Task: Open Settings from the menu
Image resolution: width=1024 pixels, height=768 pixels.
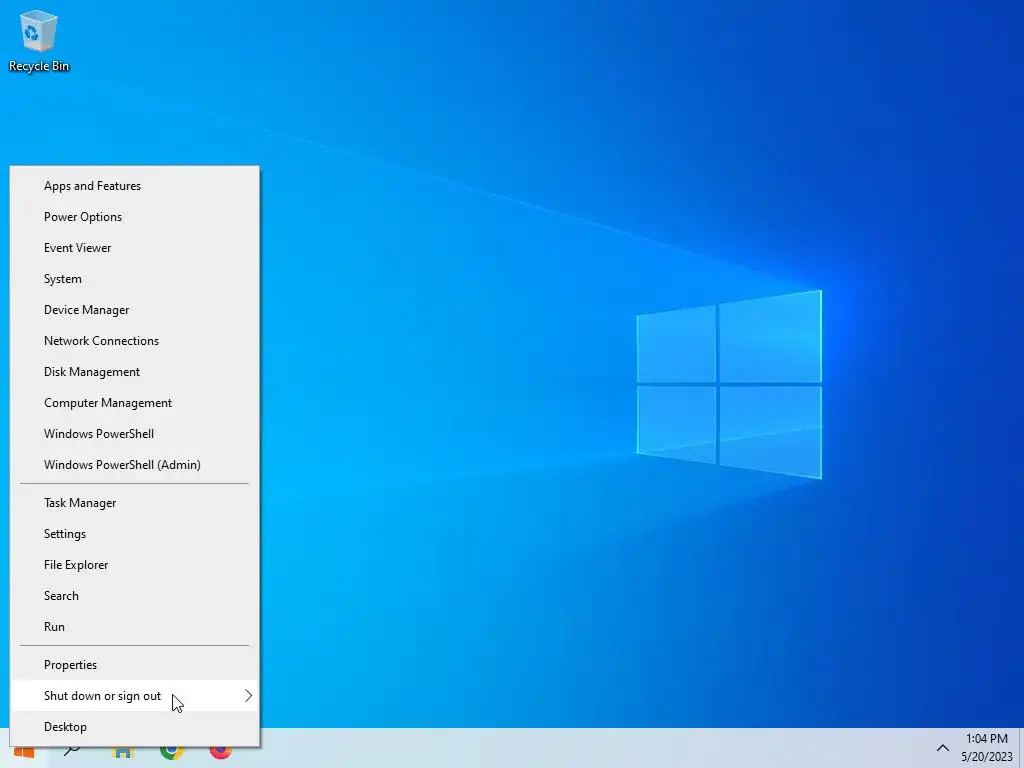Action: [x=135, y=534]
